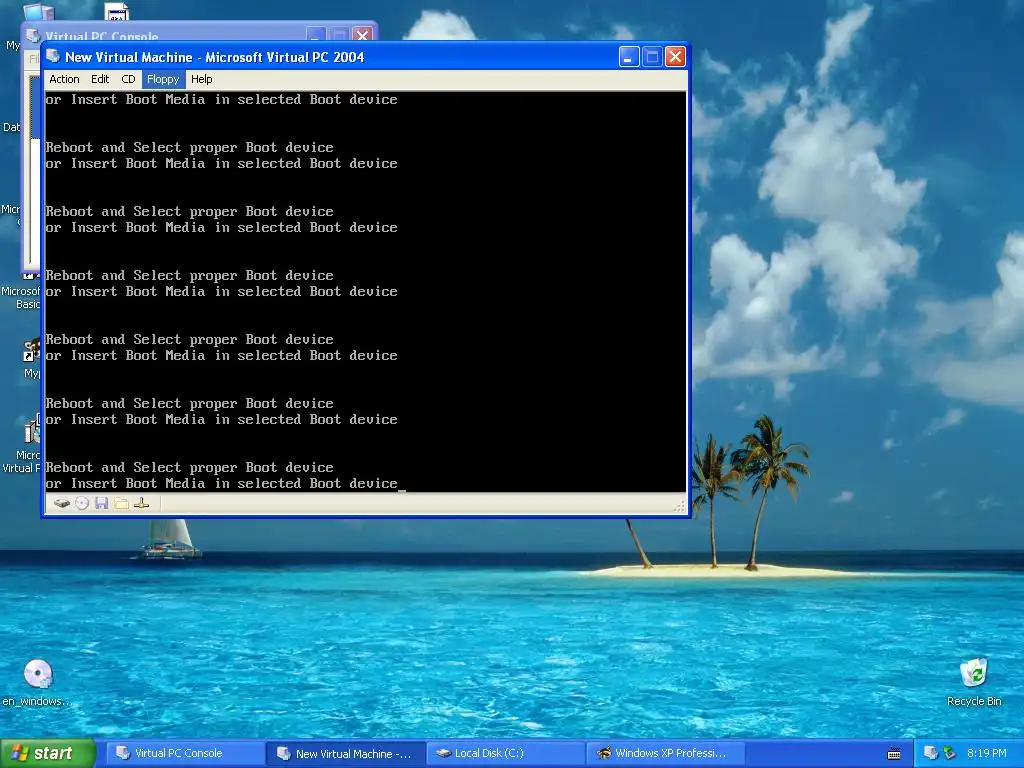Click the Virtual PC system tray icon
Viewport: 1024px width, 768px height.
931,753
